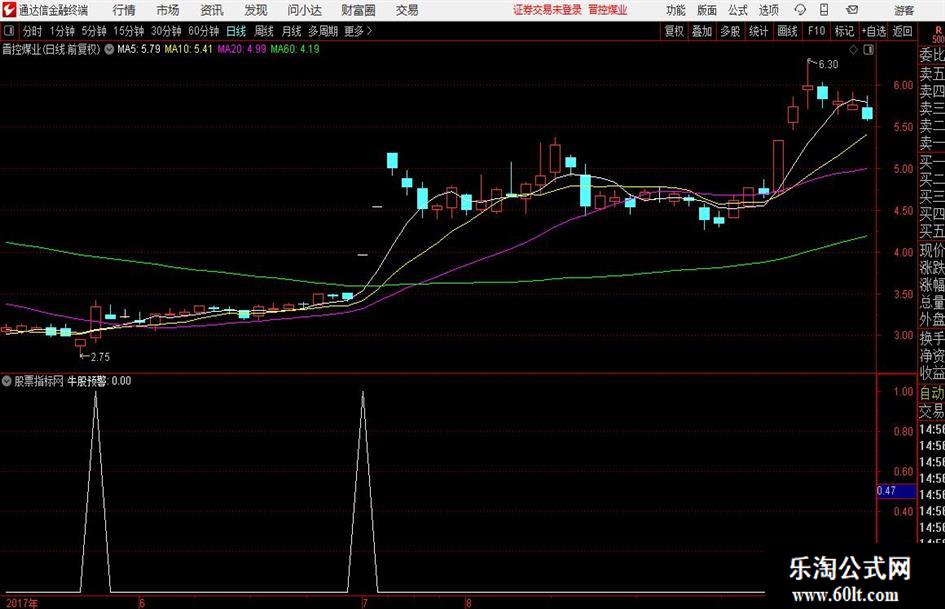
Task: Expand the 更多 periods list
Action: [359, 31]
